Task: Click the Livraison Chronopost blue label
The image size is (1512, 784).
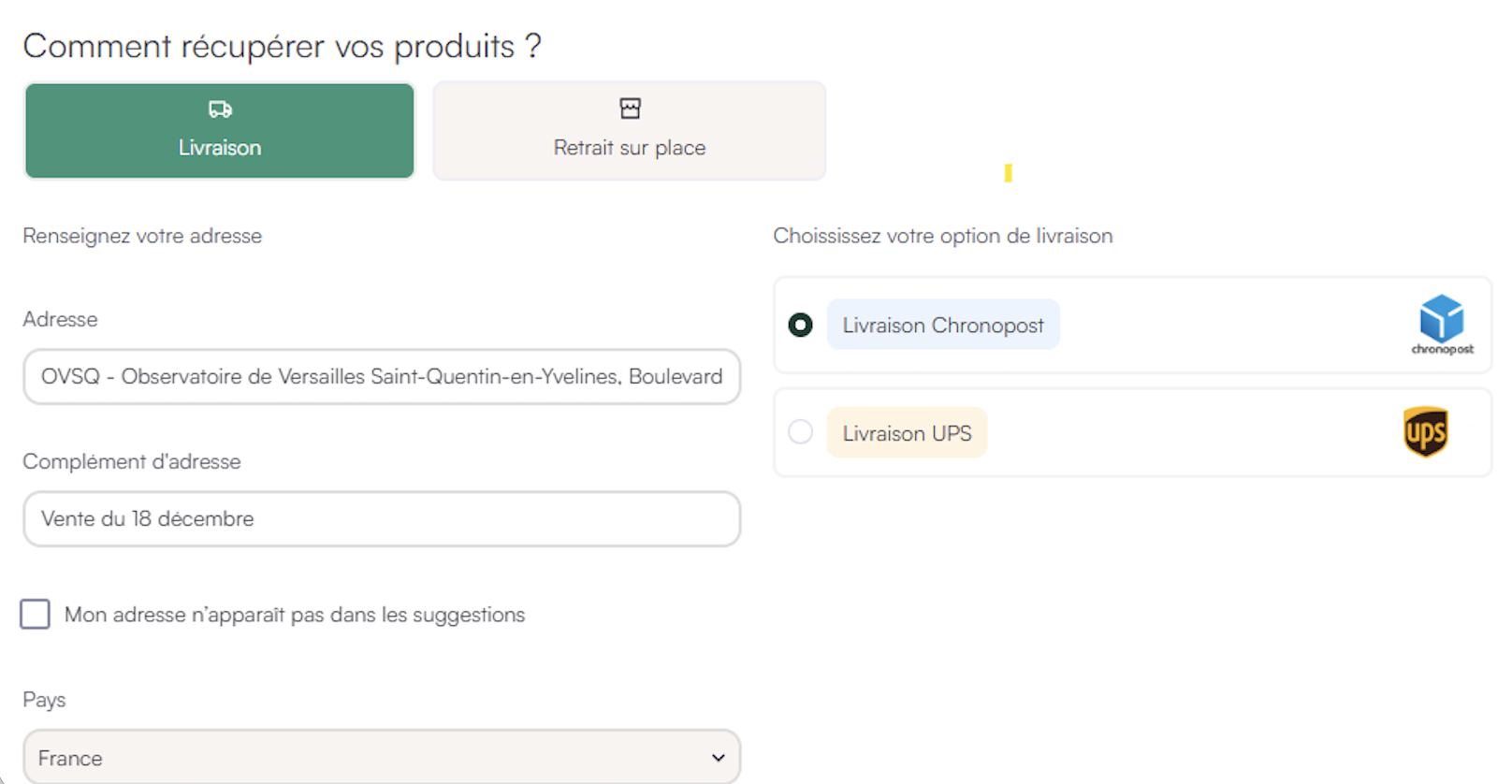Action: (942, 325)
